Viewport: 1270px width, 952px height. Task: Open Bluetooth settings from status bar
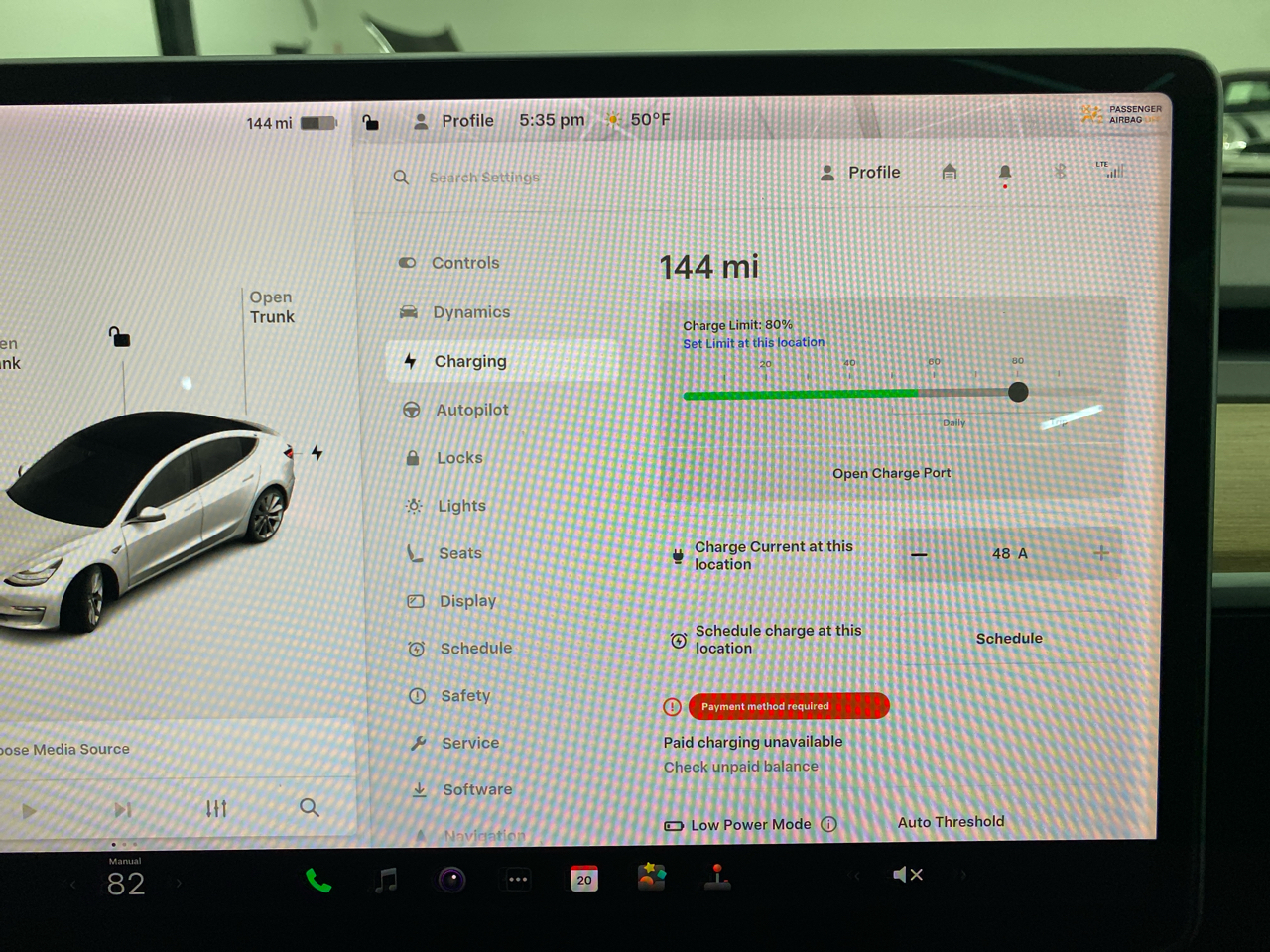[1059, 171]
